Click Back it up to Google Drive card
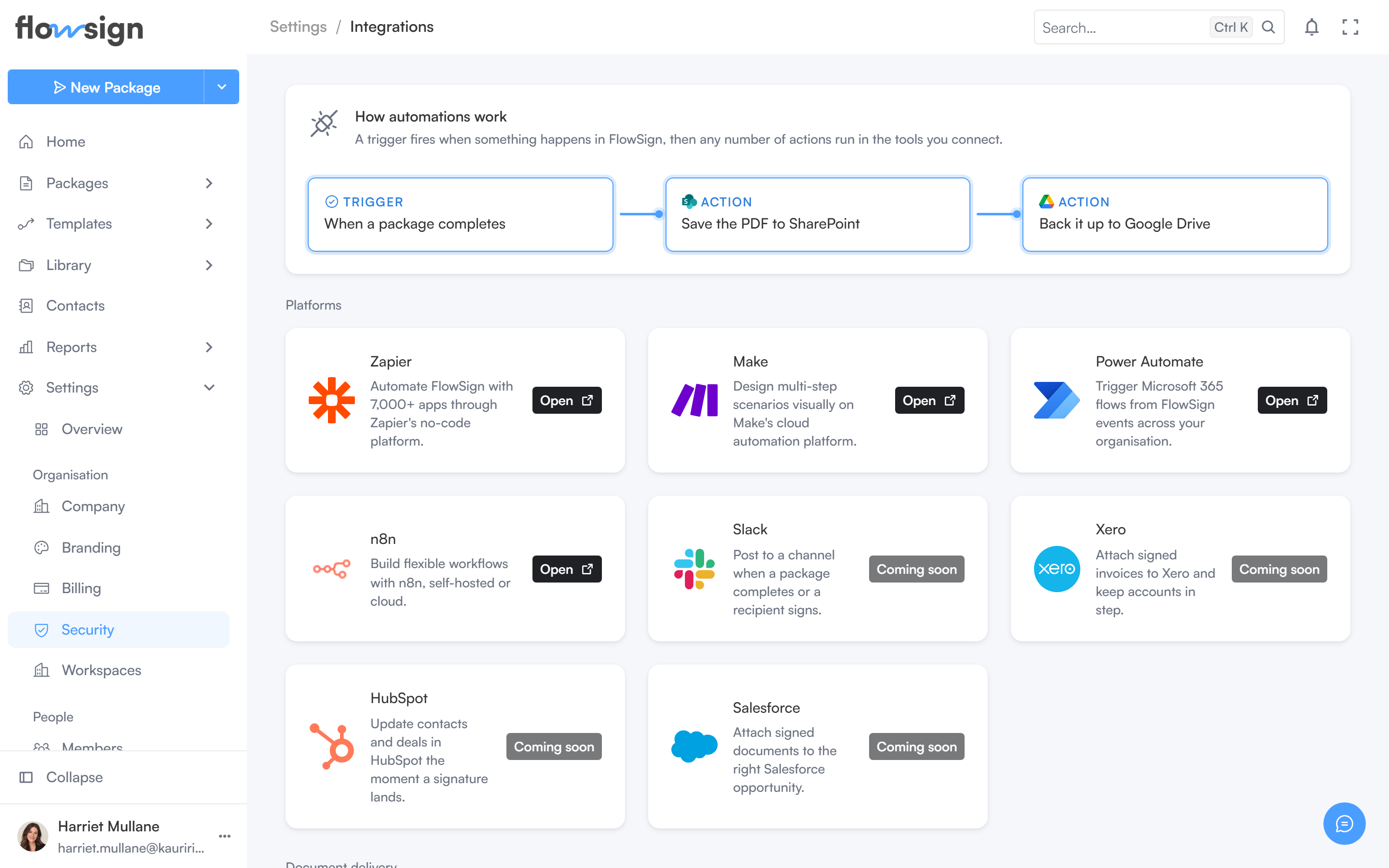The image size is (1389, 868). tap(1175, 214)
